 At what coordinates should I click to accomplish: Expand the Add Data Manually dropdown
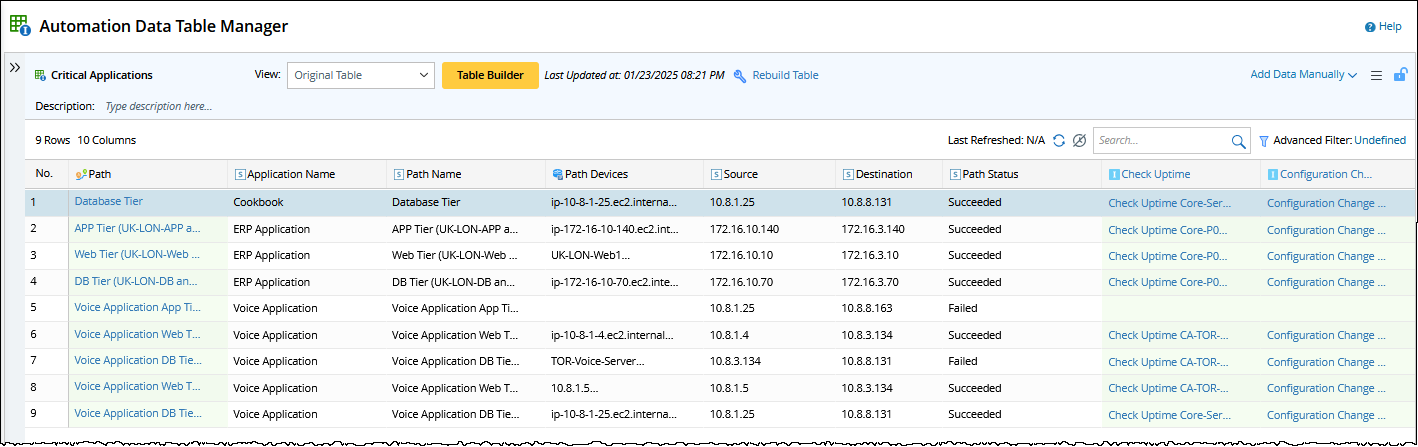click(1303, 75)
